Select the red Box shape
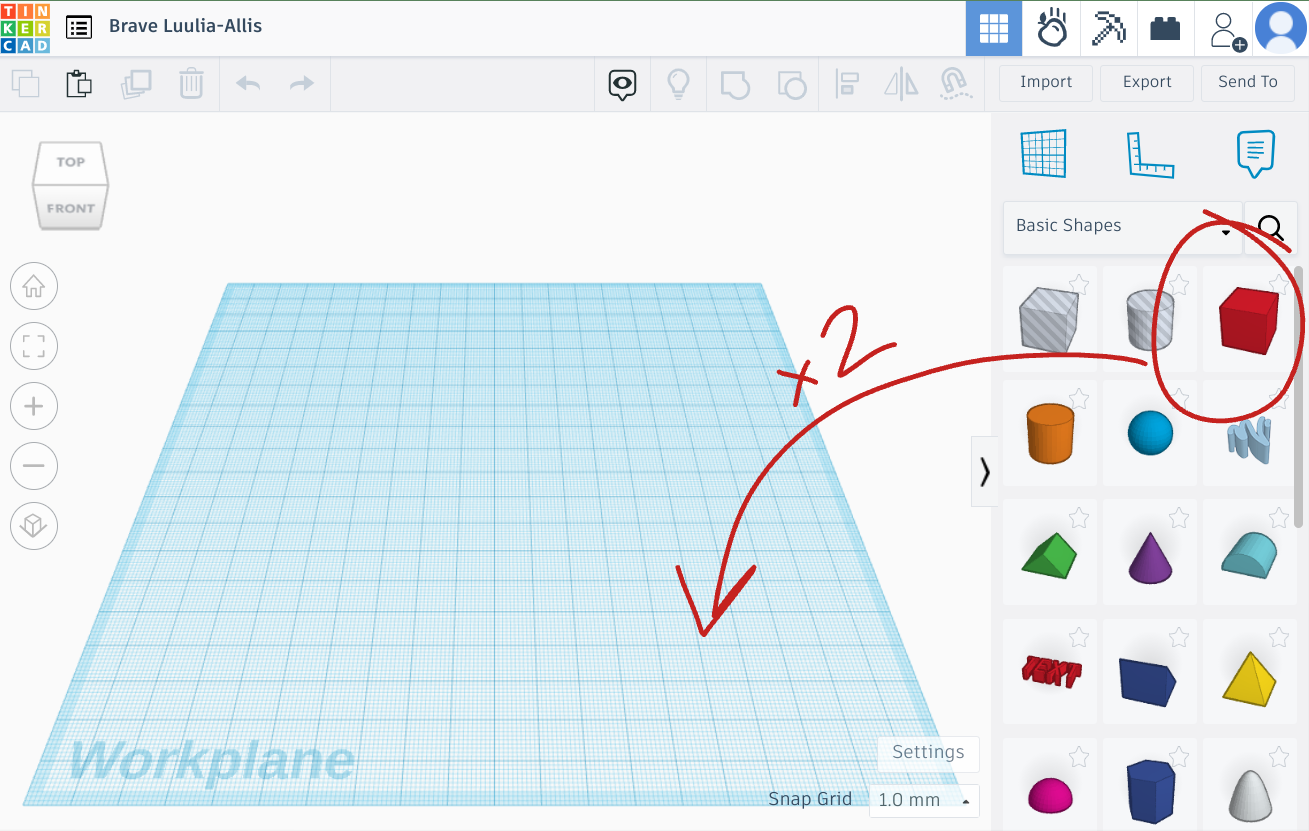The width and height of the screenshot is (1309, 831). [x=1250, y=318]
